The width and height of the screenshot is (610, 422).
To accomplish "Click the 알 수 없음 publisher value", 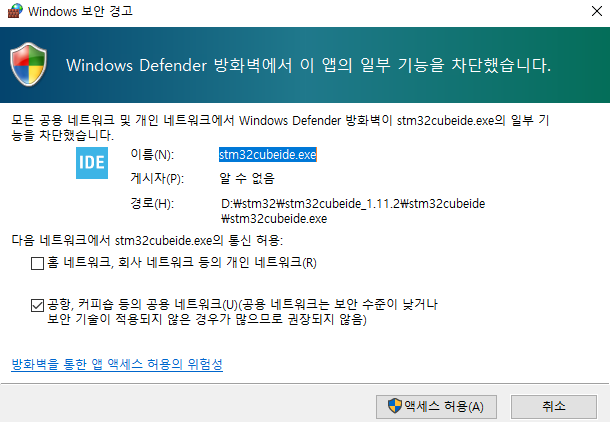I will pos(247,179).
